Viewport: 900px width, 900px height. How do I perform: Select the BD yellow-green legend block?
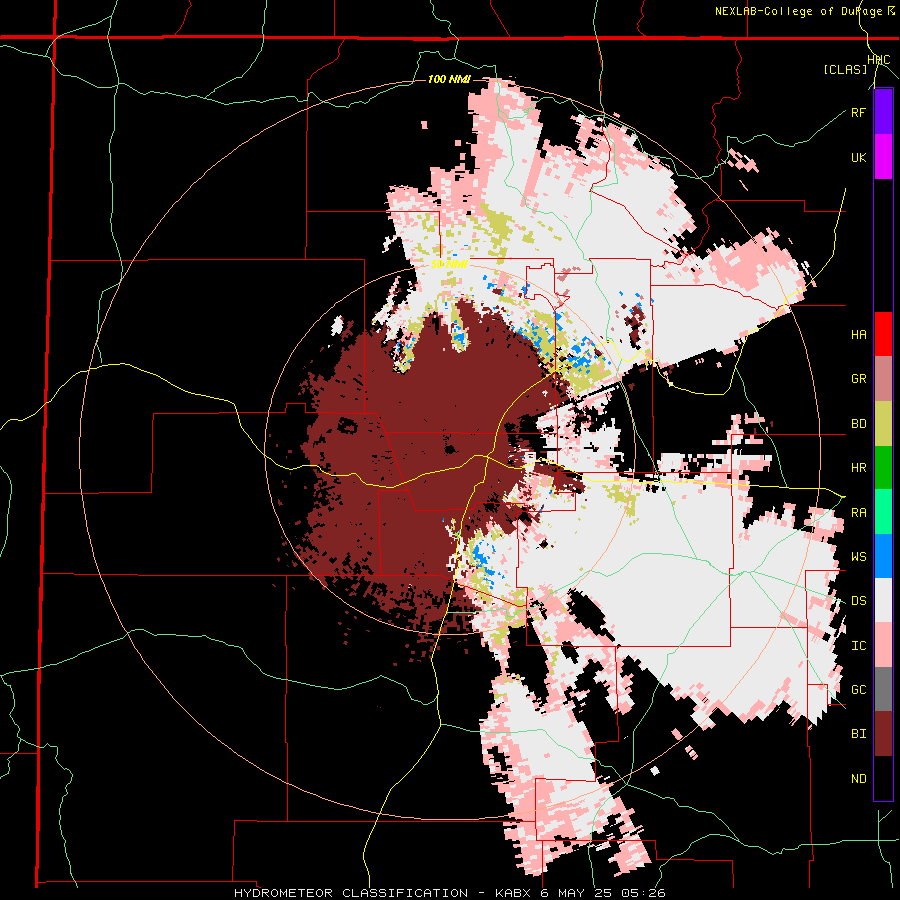[x=883, y=424]
